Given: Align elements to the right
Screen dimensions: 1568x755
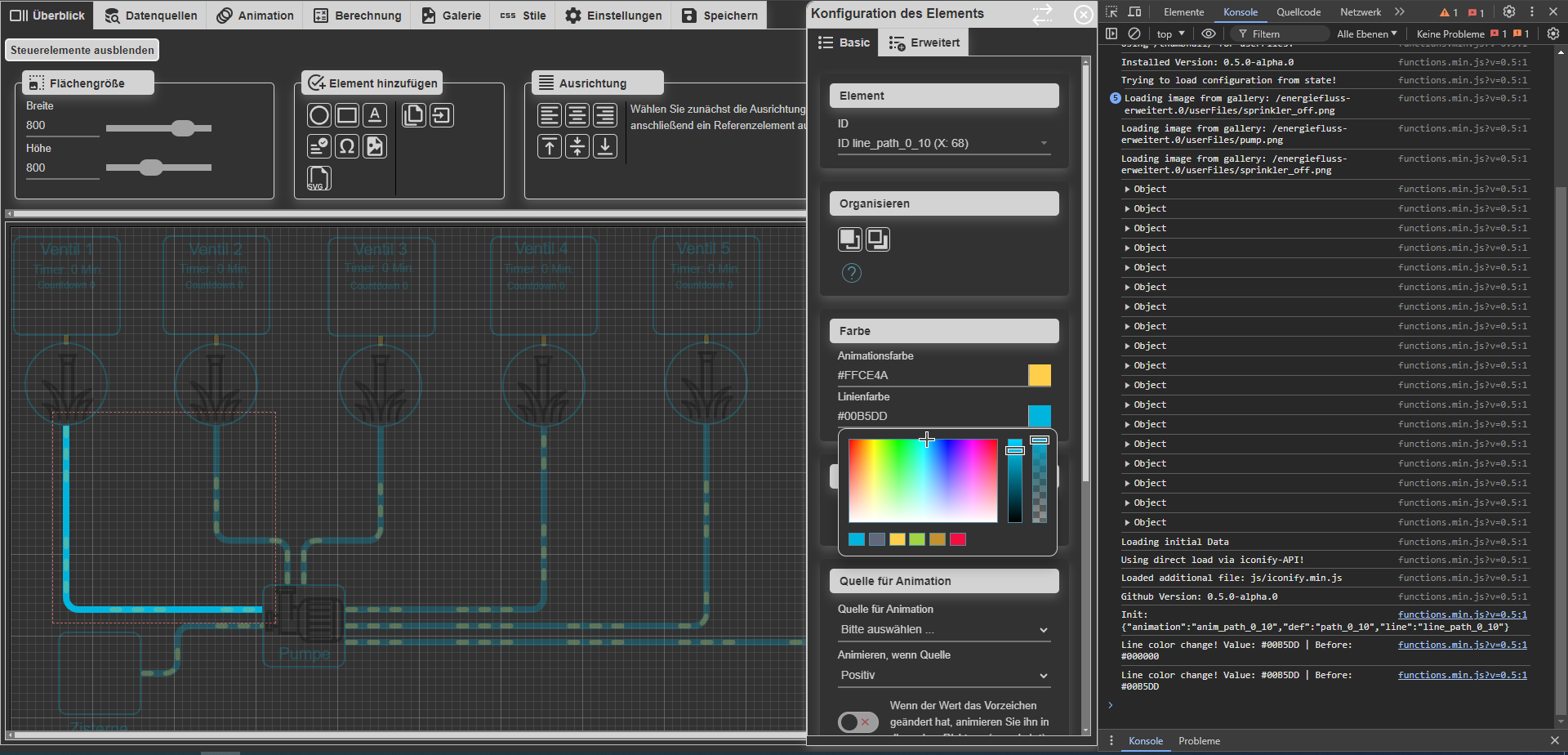Looking at the screenshot, I should pos(605,115).
